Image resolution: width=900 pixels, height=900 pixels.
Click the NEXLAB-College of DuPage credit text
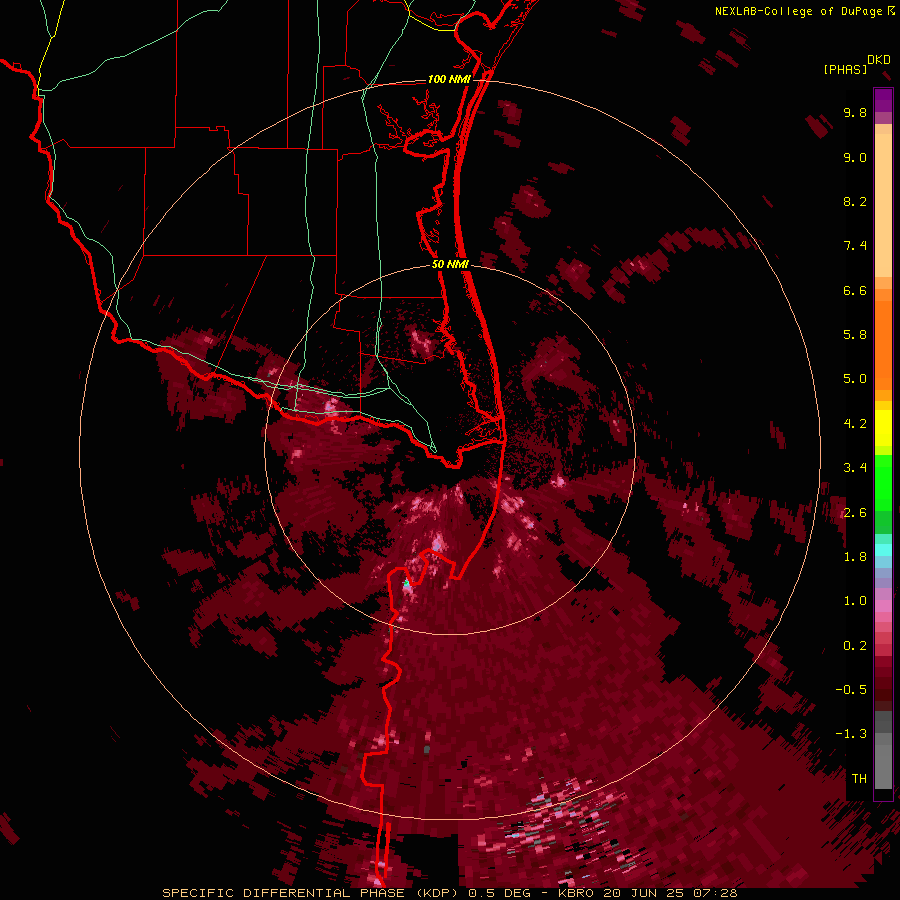coord(800,11)
